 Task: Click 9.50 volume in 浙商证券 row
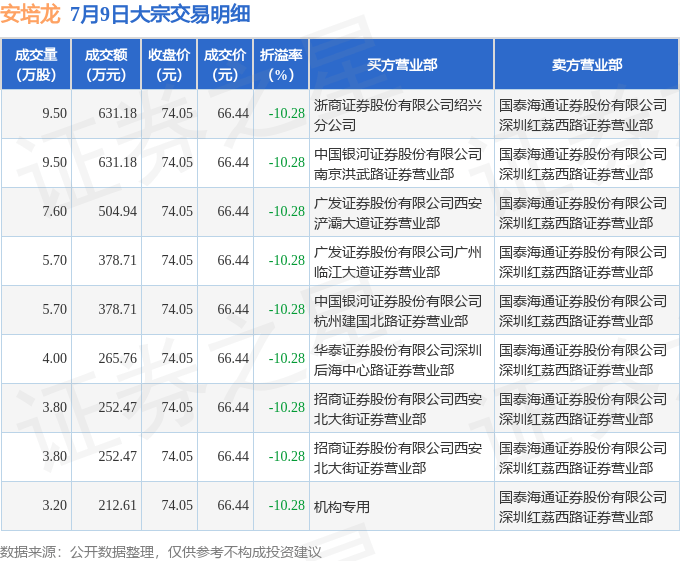pyautogui.click(x=55, y=114)
